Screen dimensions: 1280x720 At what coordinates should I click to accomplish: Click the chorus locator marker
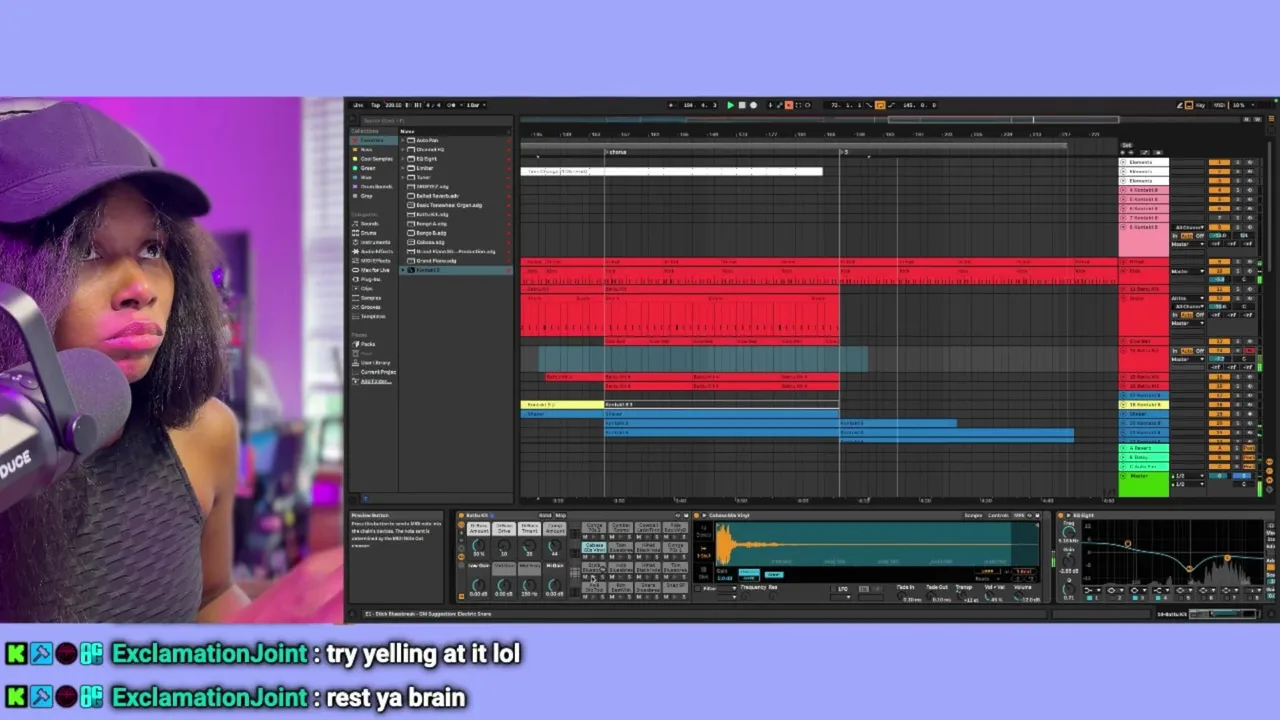tap(617, 152)
